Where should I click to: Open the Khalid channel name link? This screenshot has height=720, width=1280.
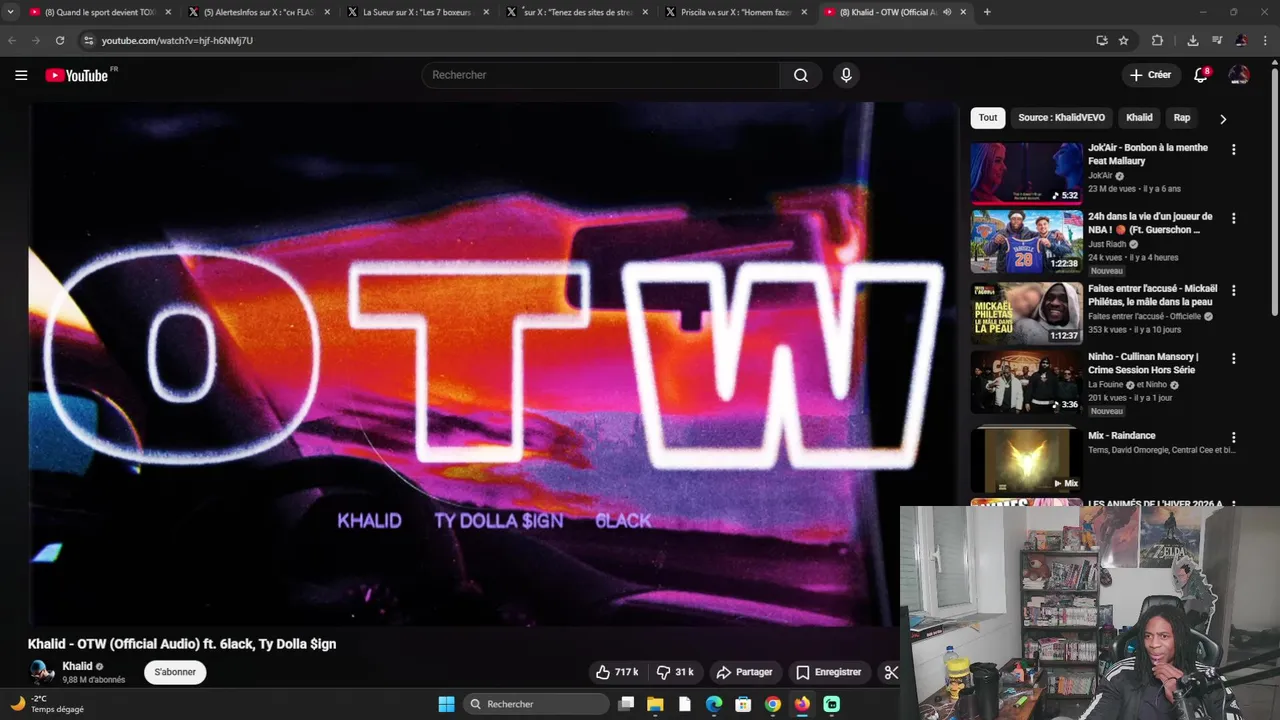point(77,666)
